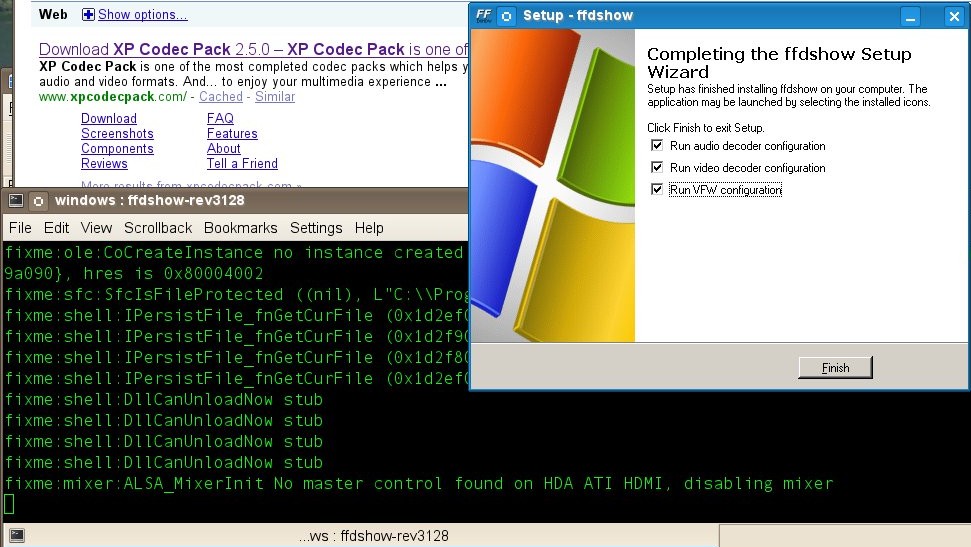Open the FAQ sitelink

pos(220,118)
